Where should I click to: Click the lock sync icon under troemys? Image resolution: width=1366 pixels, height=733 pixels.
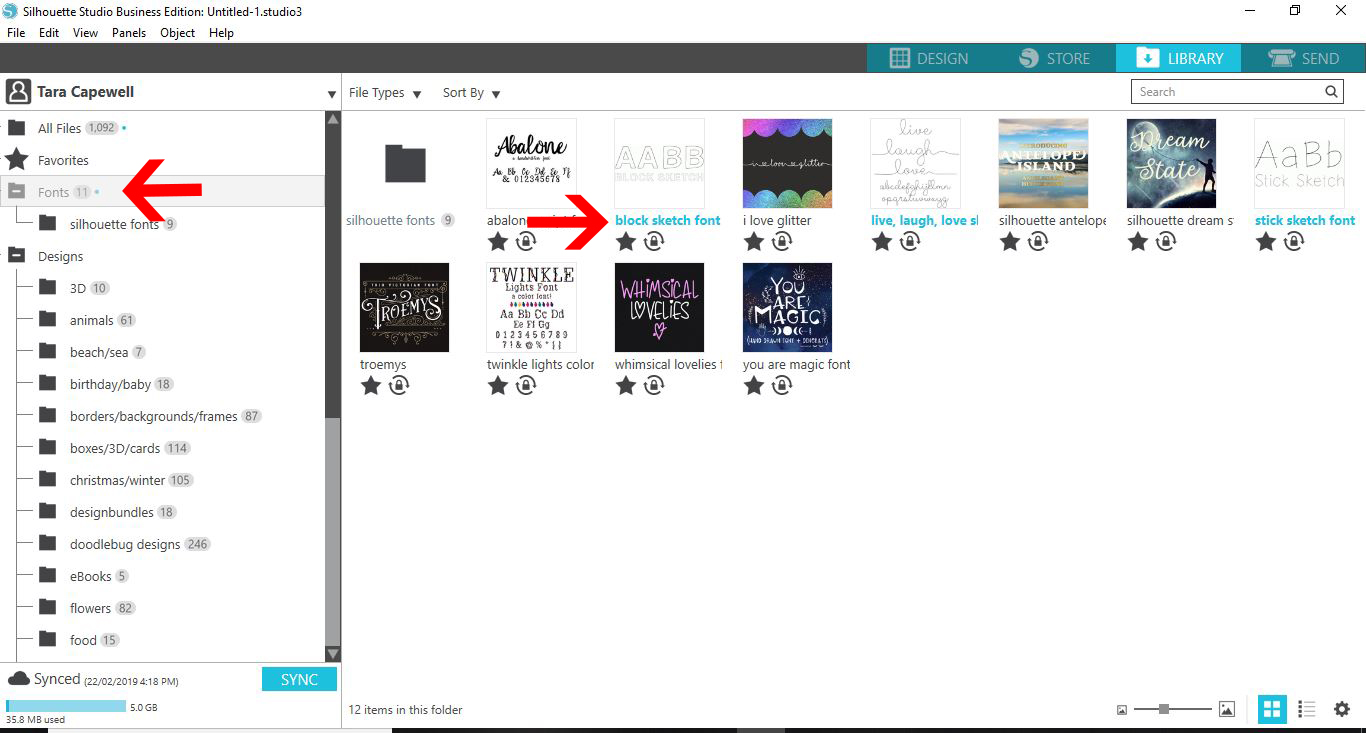coord(398,385)
